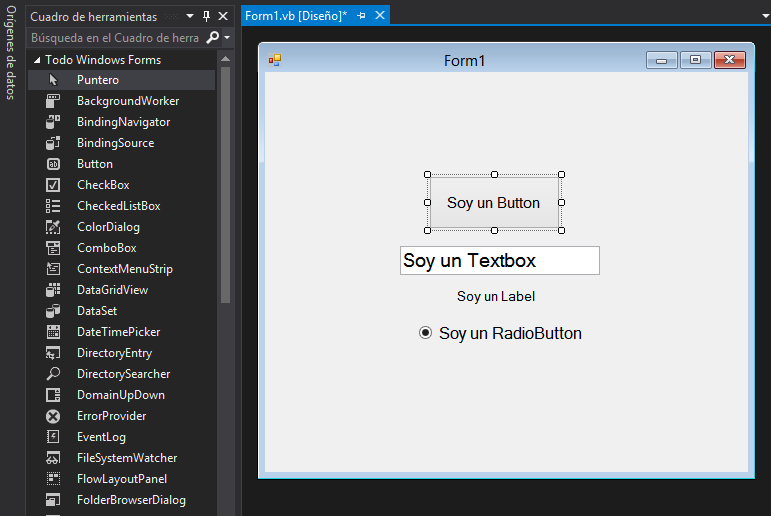The height and width of the screenshot is (516, 771).
Task: Click the 'ErrorProvider' toolbox label
Action: [112, 416]
